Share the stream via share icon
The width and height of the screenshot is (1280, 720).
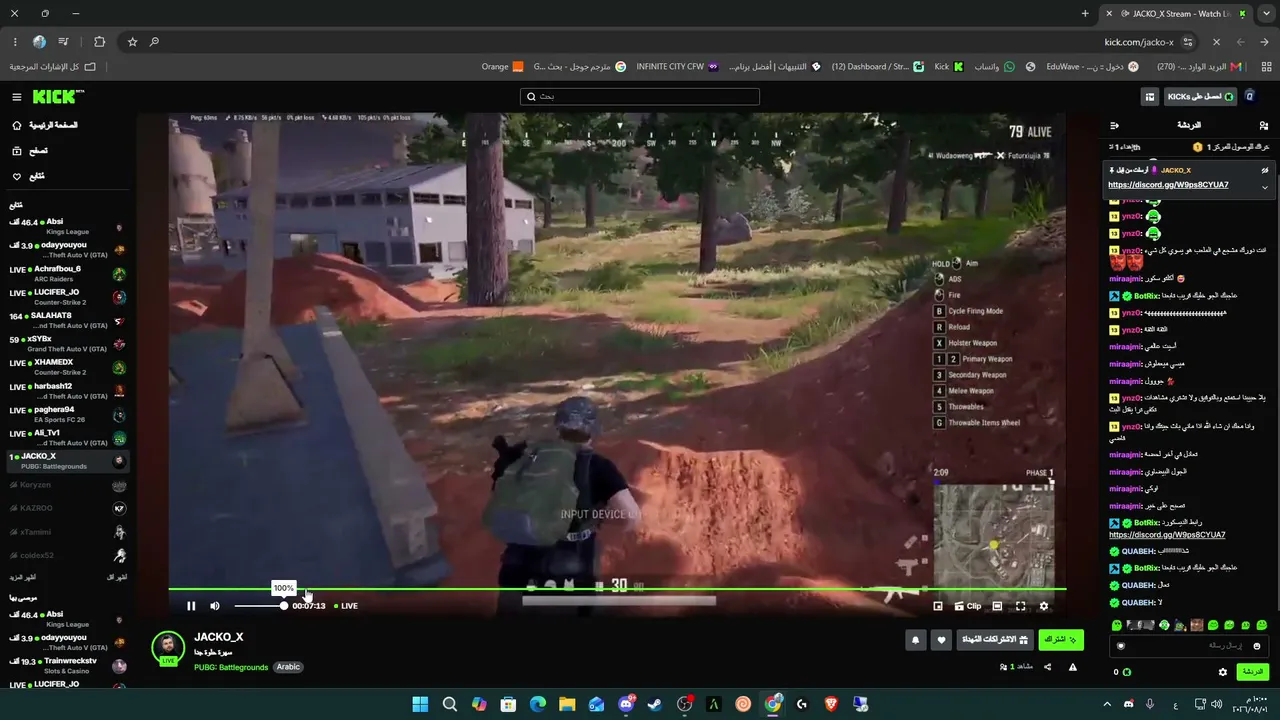[1048, 667]
